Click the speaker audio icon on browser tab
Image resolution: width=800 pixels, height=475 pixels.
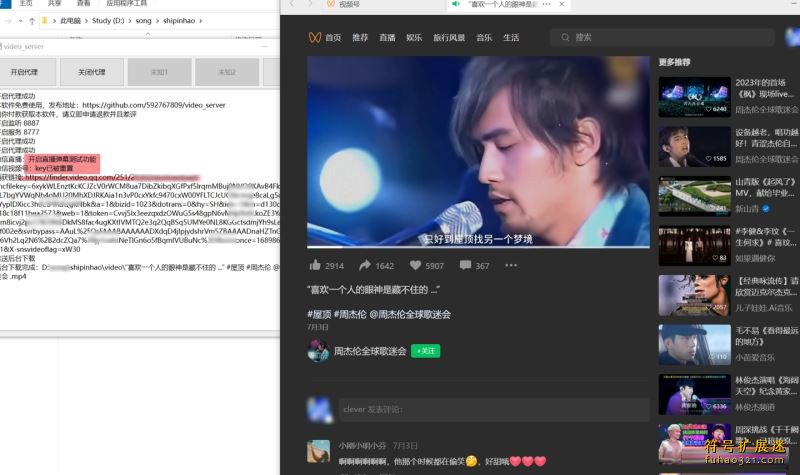tap(456, 4)
